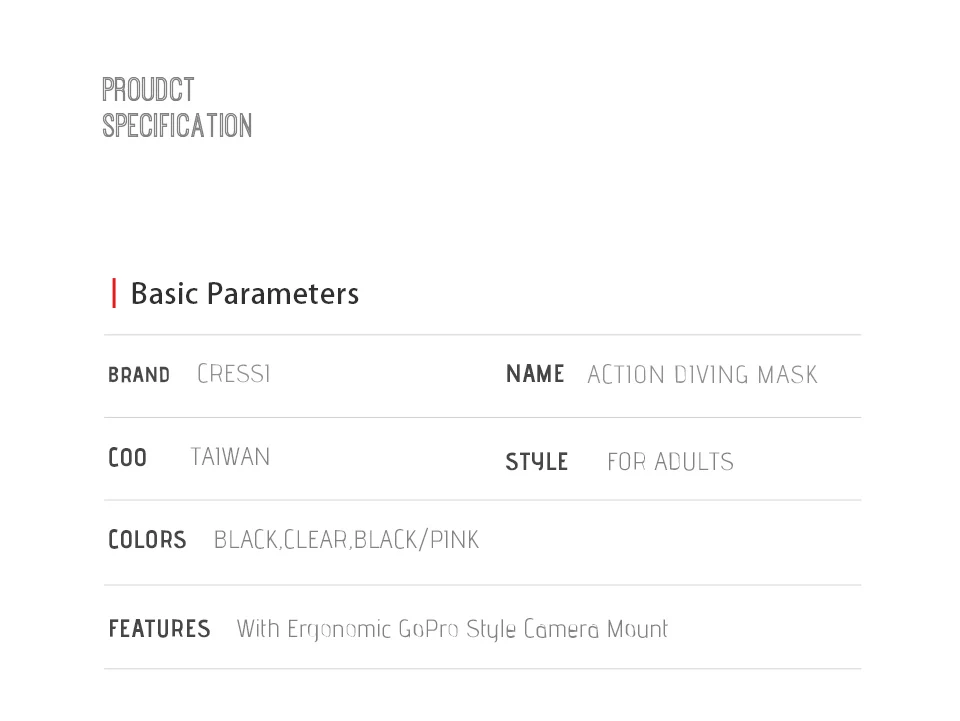This screenshot has height=721, width=960.
Task: Select the COO label
Action: click(127, 458)
